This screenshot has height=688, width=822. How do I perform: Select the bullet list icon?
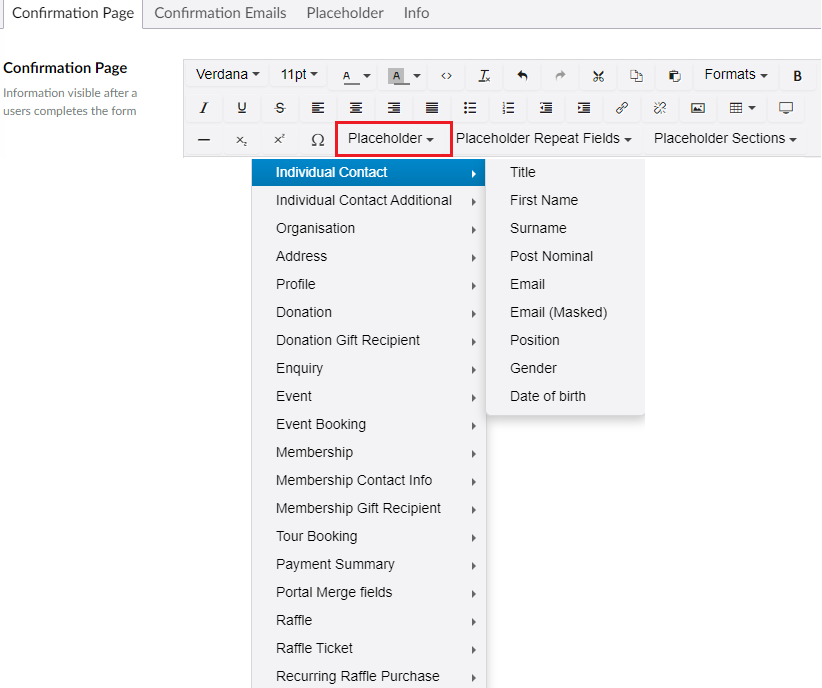(470, 108)
